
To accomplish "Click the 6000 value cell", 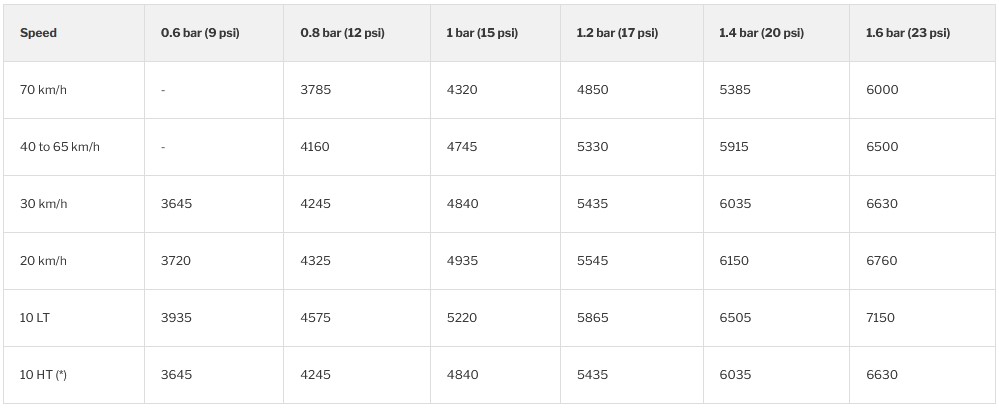I will point(882,90).
